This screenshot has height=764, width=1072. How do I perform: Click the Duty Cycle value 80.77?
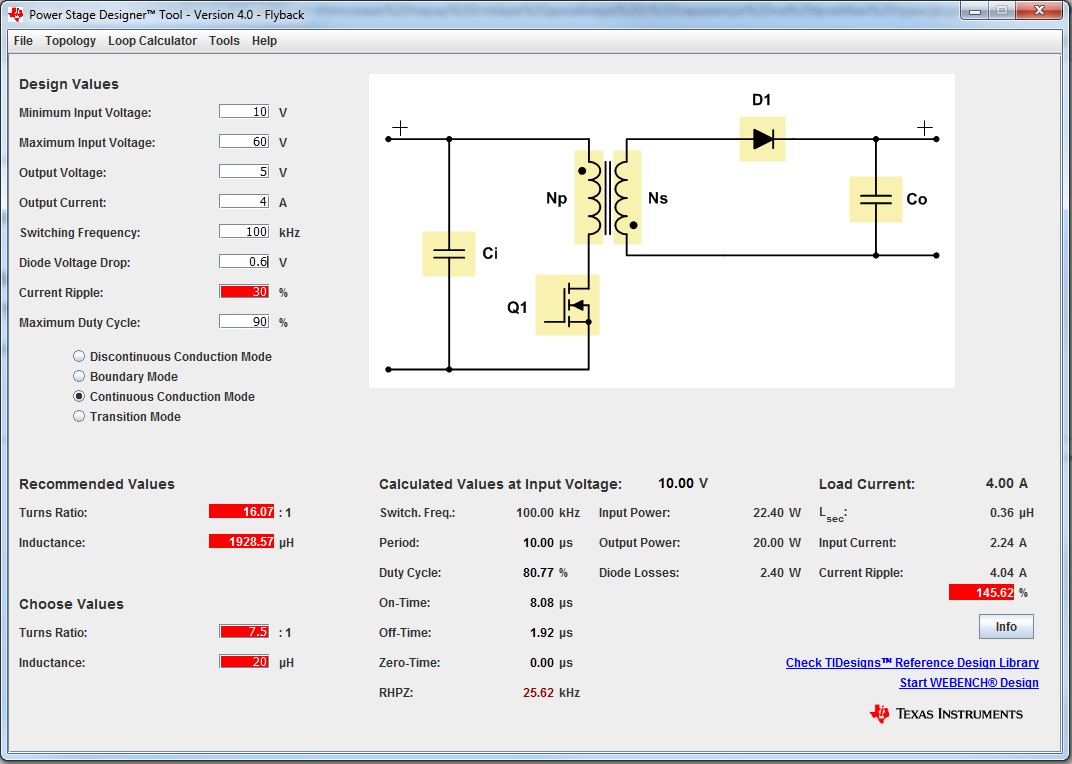click(x=539, y=572)
